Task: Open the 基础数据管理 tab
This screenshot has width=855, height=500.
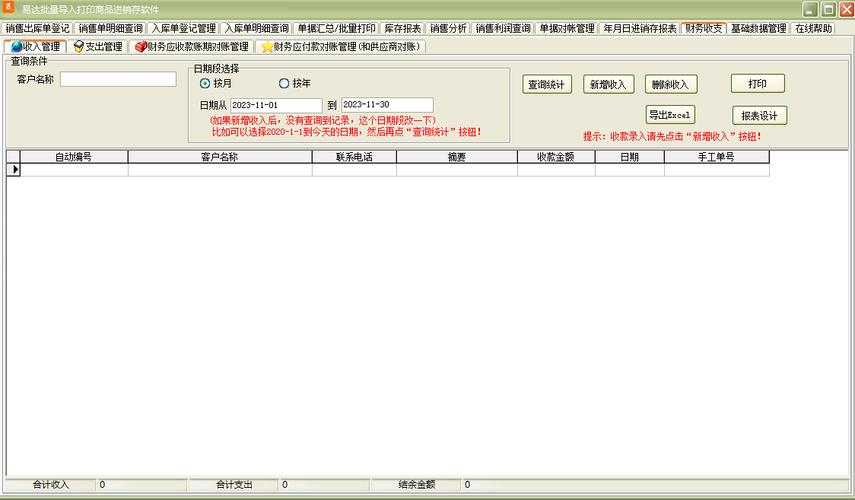Action: 758,28
